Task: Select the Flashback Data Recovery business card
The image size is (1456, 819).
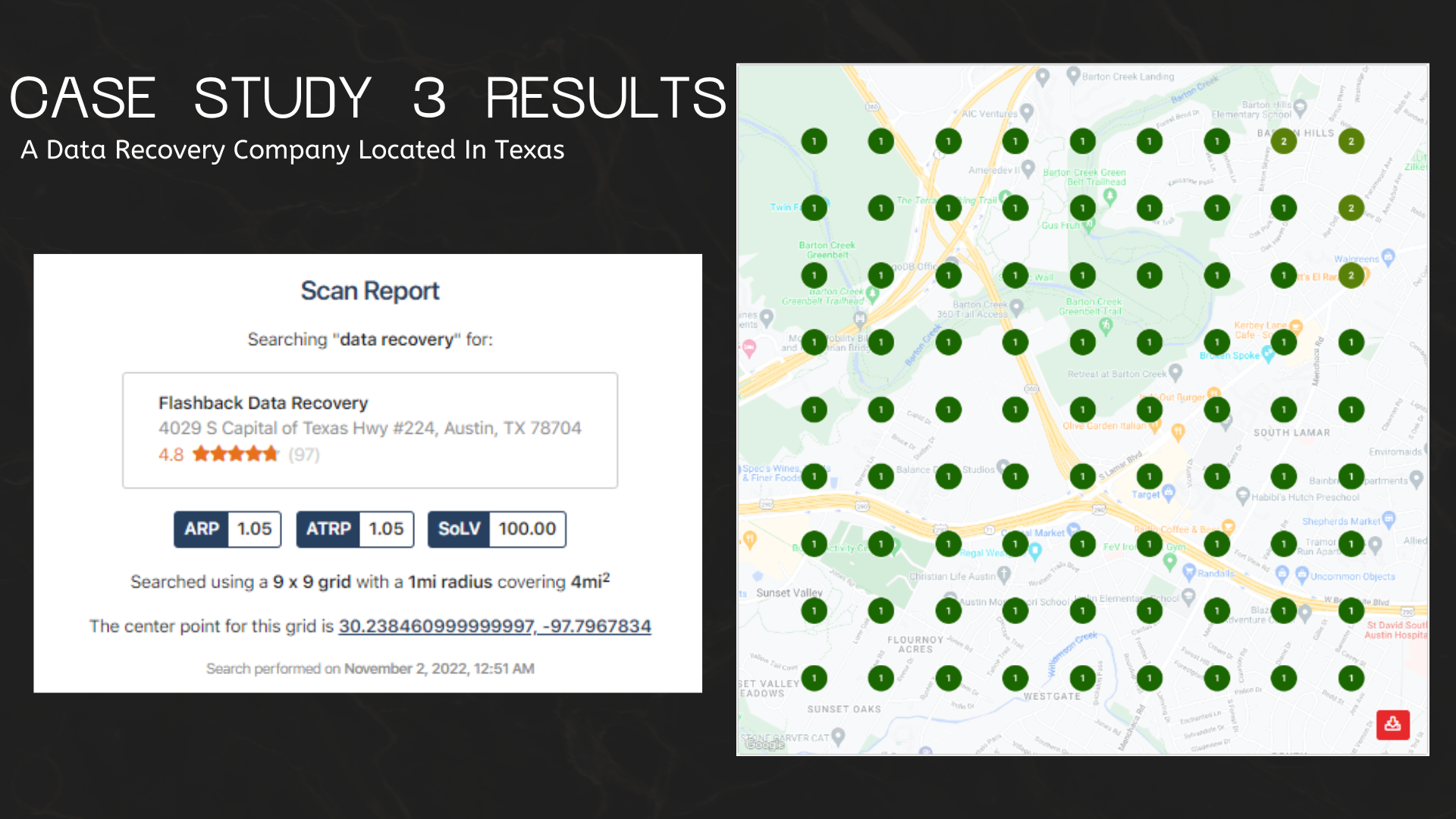Action: pos(370,429)
